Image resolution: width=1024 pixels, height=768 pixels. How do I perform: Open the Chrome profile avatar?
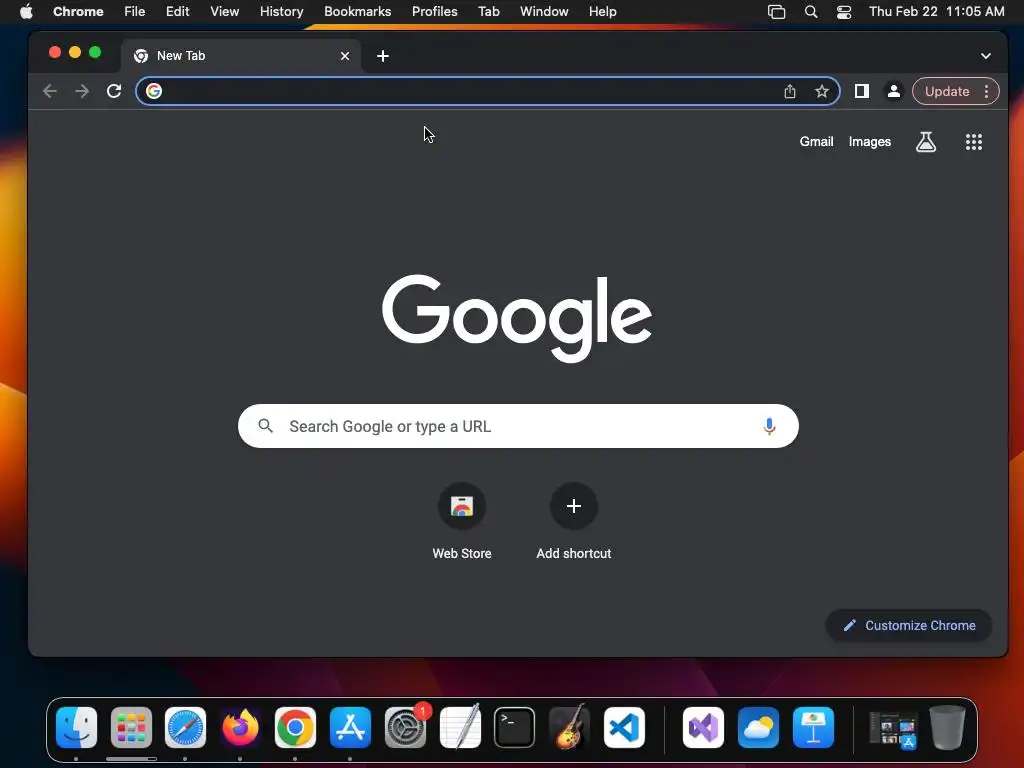pyautogui.click(x=893, y=91)
